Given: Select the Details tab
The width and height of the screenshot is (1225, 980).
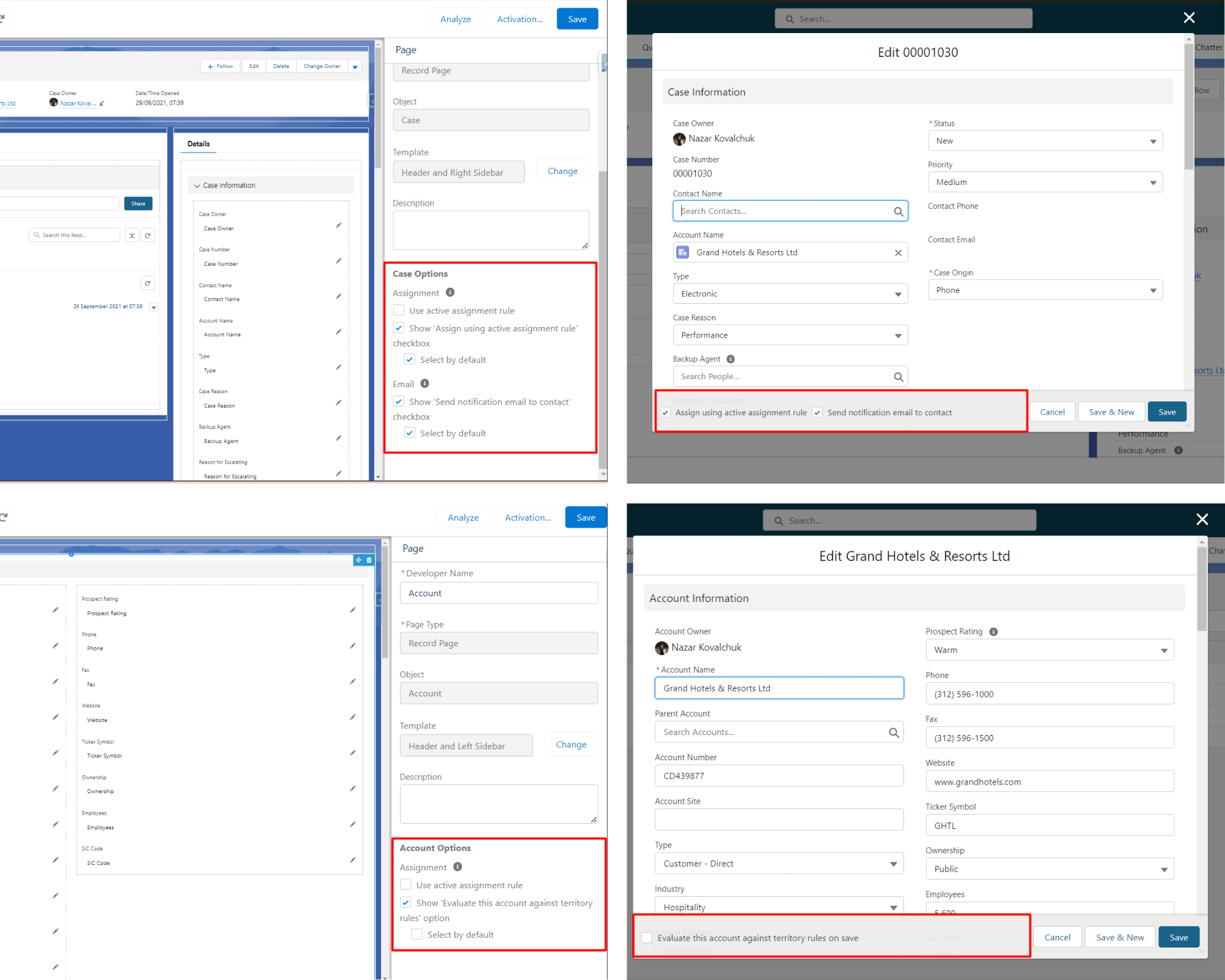Looking at the screenshot, I should coord(198,144).
